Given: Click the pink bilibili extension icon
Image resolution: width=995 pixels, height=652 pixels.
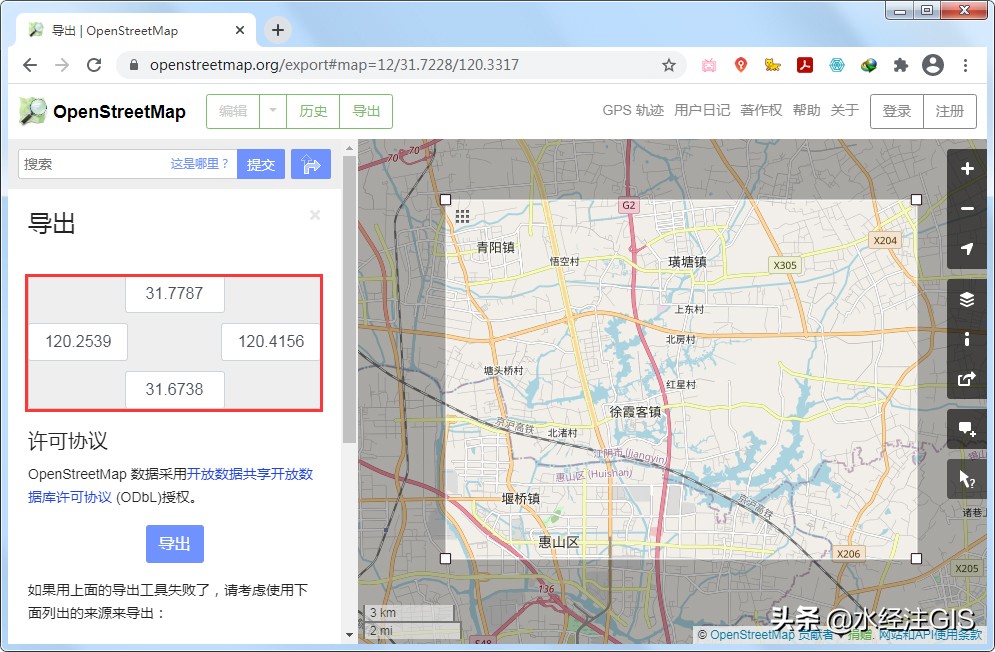Looking at the screenshot, I should pos(709,65).
